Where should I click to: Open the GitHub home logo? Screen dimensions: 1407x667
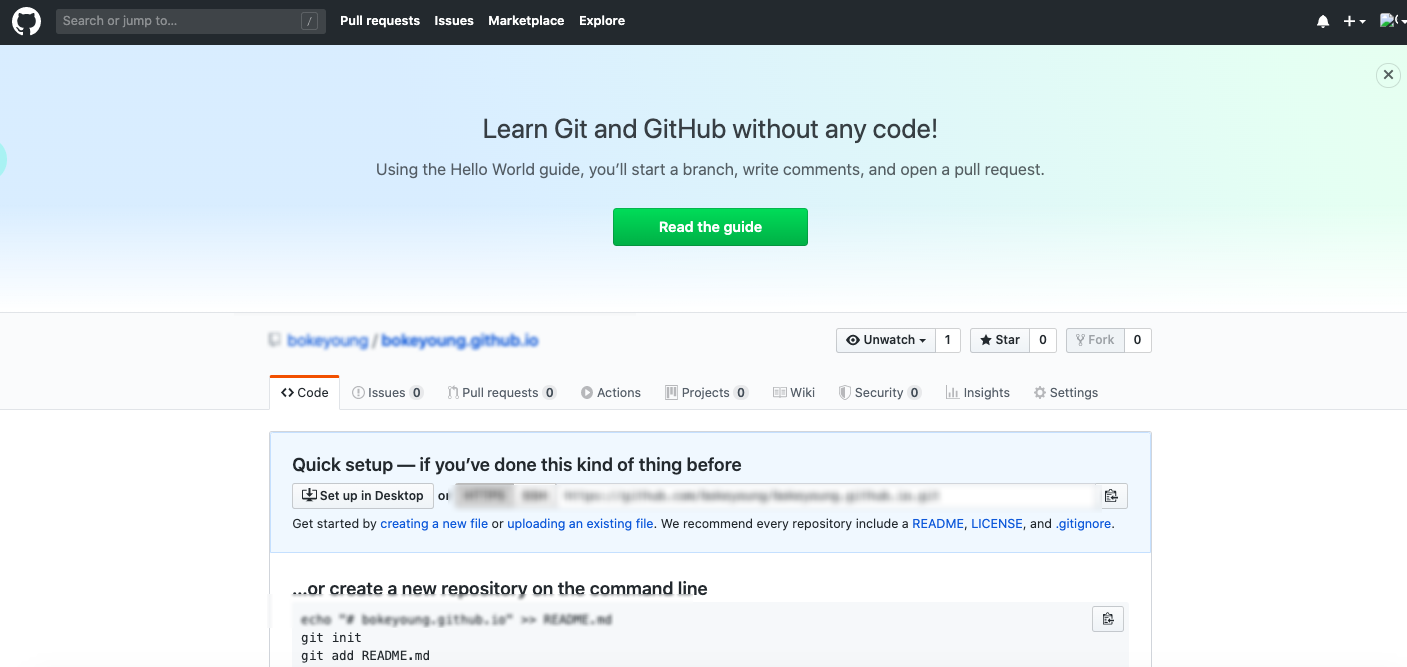tap(26, 21)
